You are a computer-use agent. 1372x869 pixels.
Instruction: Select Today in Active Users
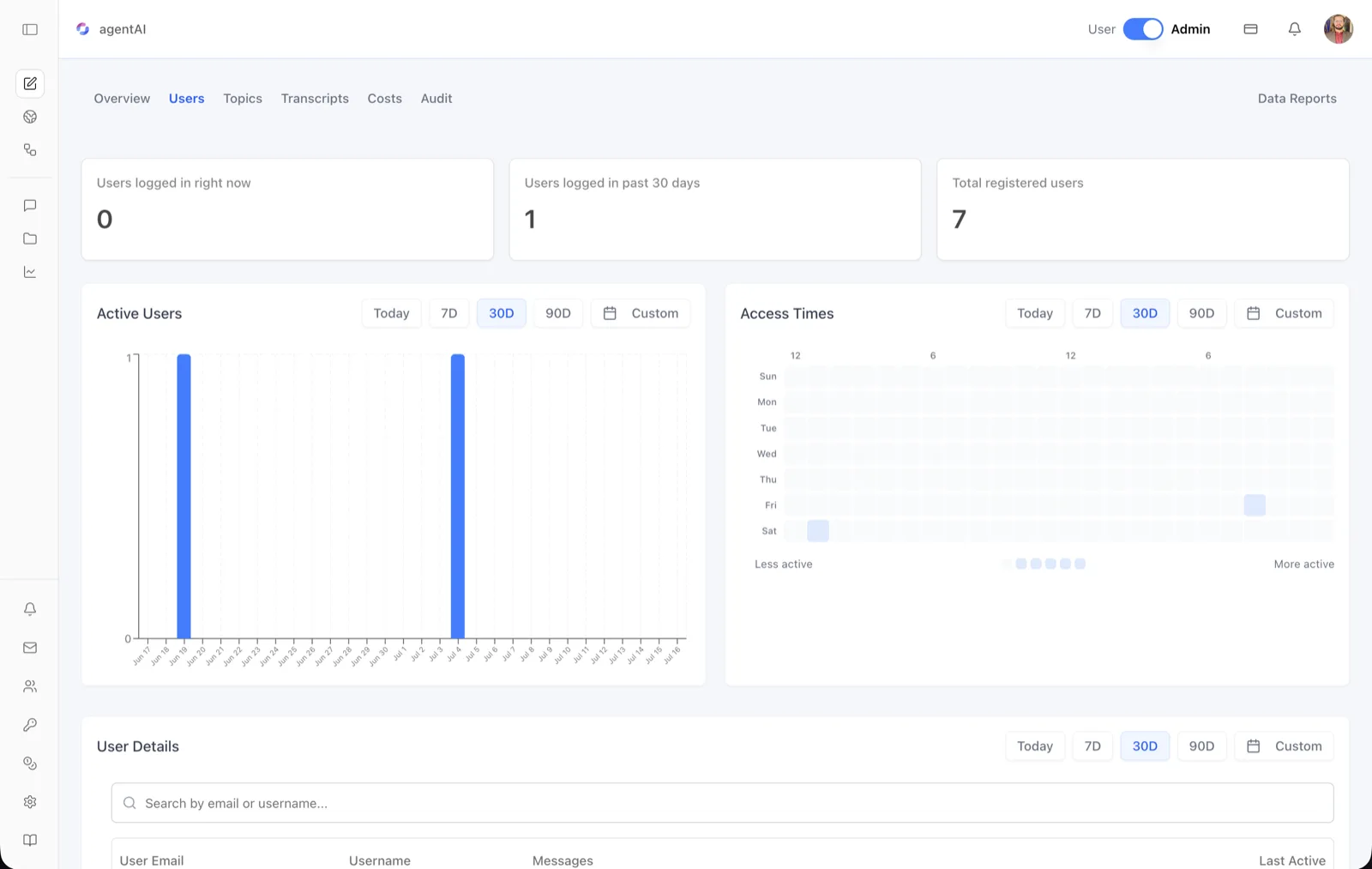(392, 314)
